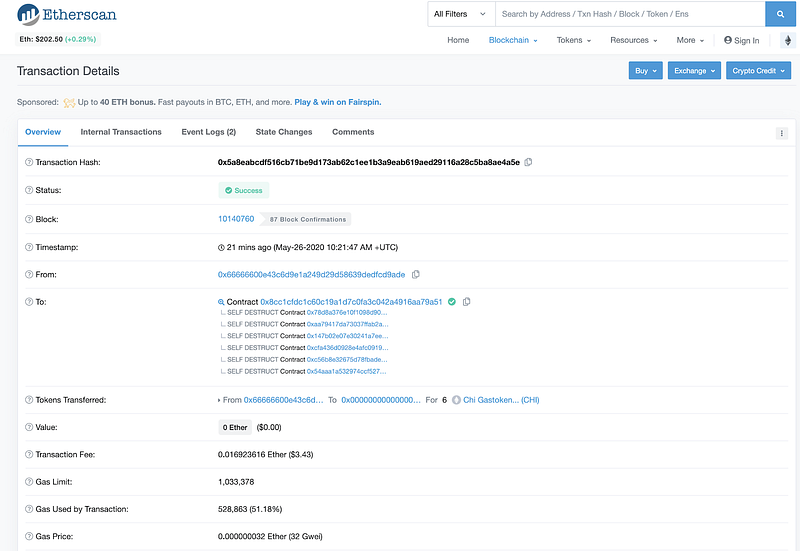The width and height of the screenshot is (800, 551).
Task: Open block 10140760 link
Action: (236, 219)
